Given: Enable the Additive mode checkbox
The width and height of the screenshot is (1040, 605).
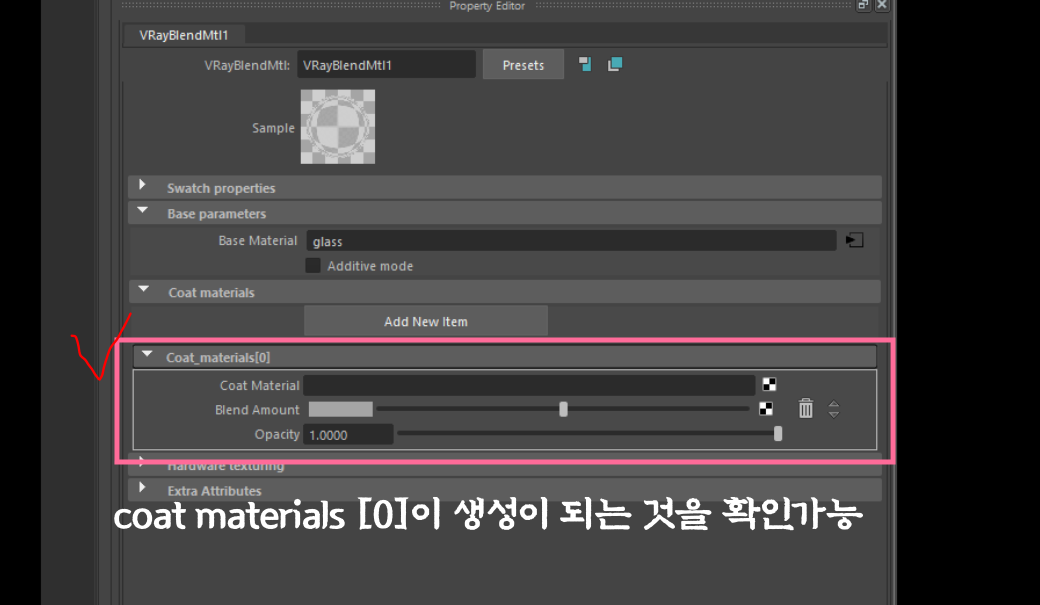Looking at the screenshot, I should [x=312, y=266].
